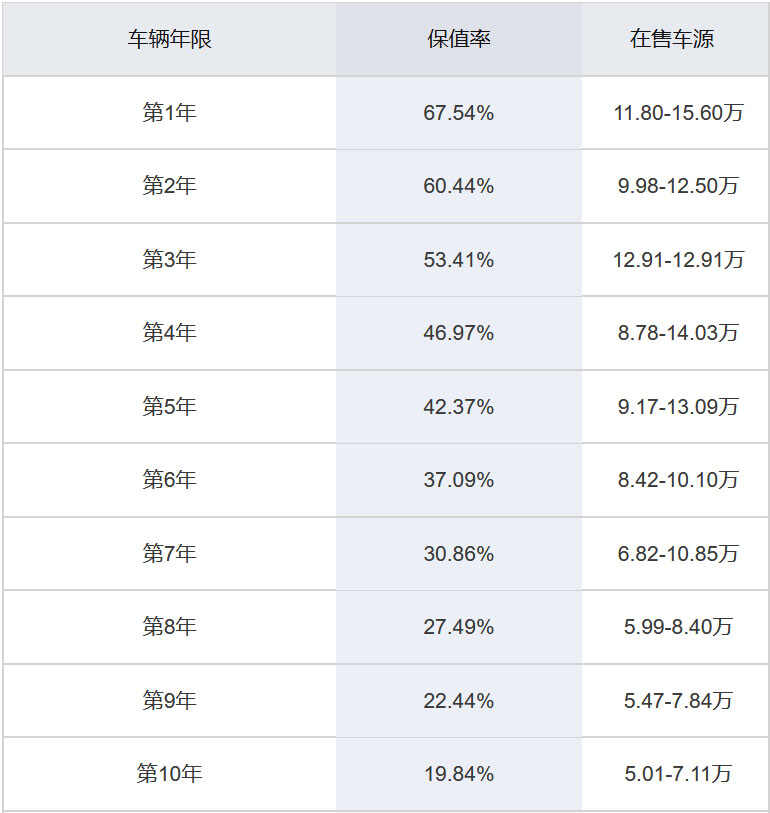Click the 22.44% retention value

(458, 701)
